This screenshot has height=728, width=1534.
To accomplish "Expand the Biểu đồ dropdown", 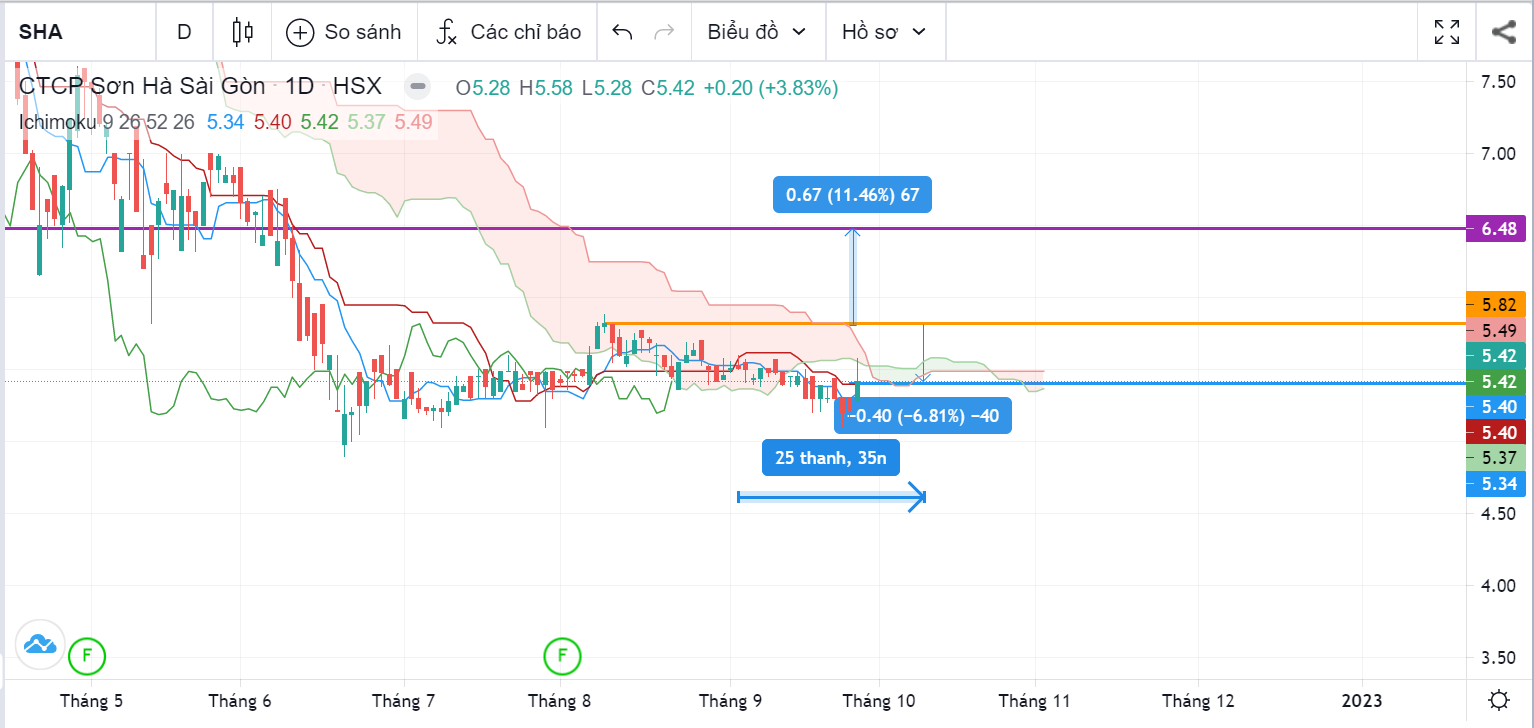I will 757,32.
